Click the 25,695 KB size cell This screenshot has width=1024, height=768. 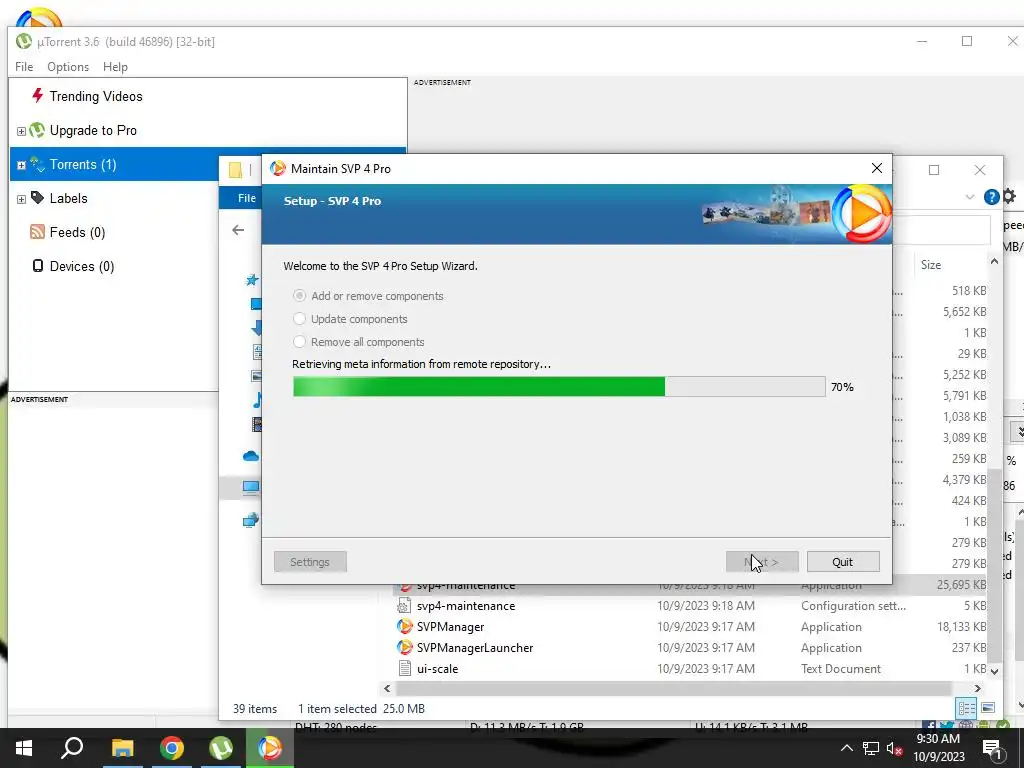pyautogui.click(x=961, y=584)
